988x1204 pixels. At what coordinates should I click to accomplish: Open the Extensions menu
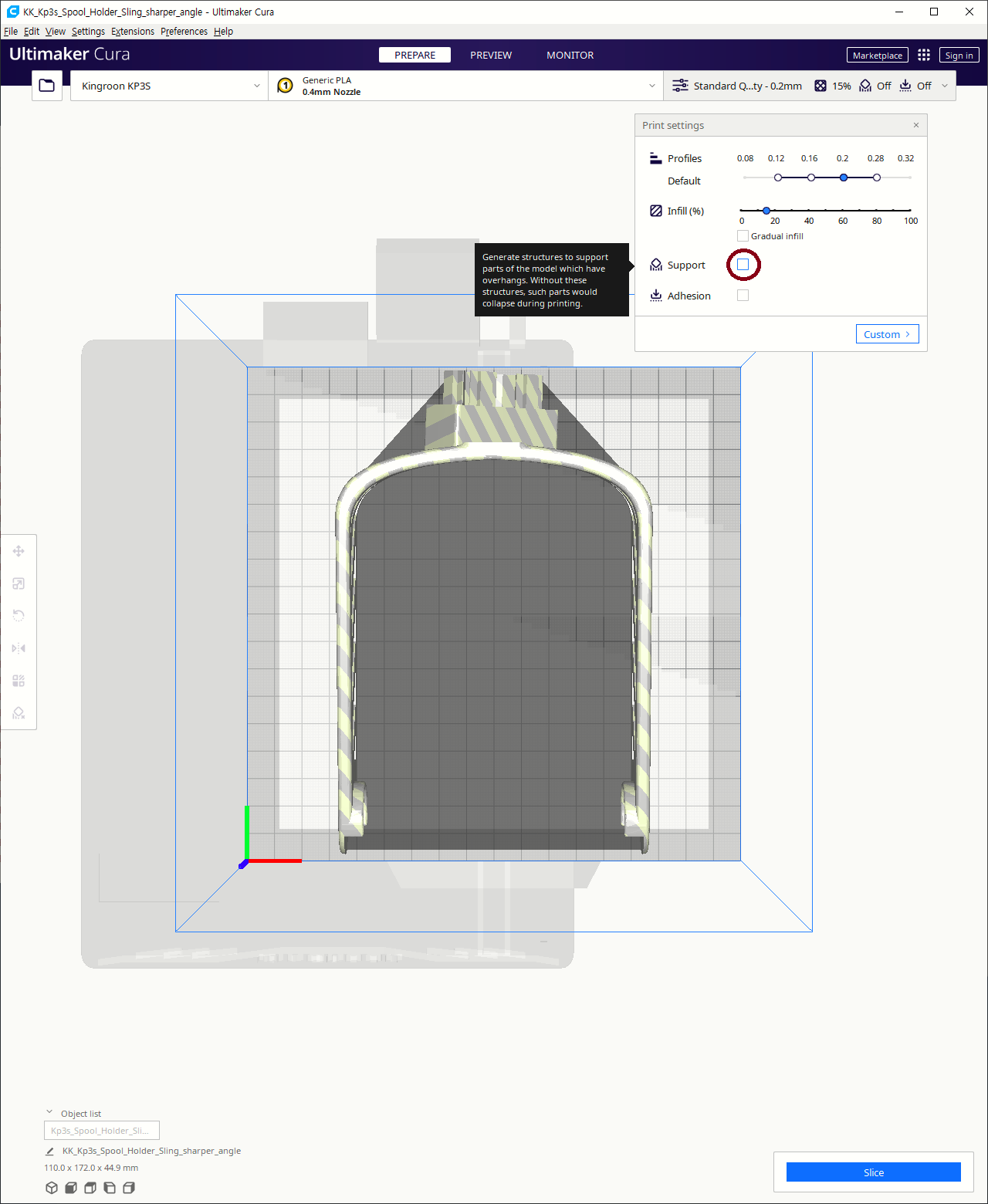coord(133,32)
